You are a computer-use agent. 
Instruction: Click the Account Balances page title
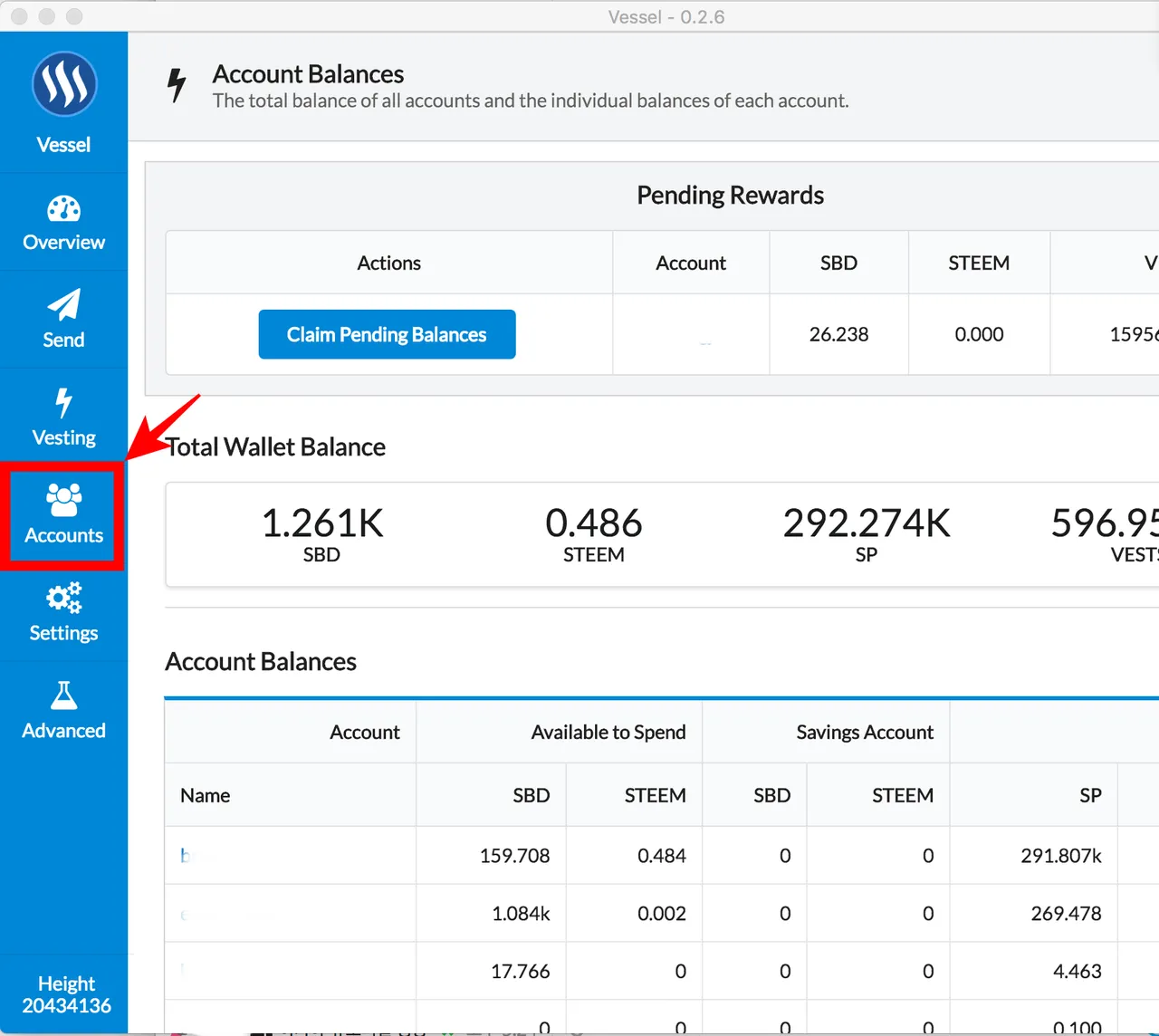[x=308, y=74]
